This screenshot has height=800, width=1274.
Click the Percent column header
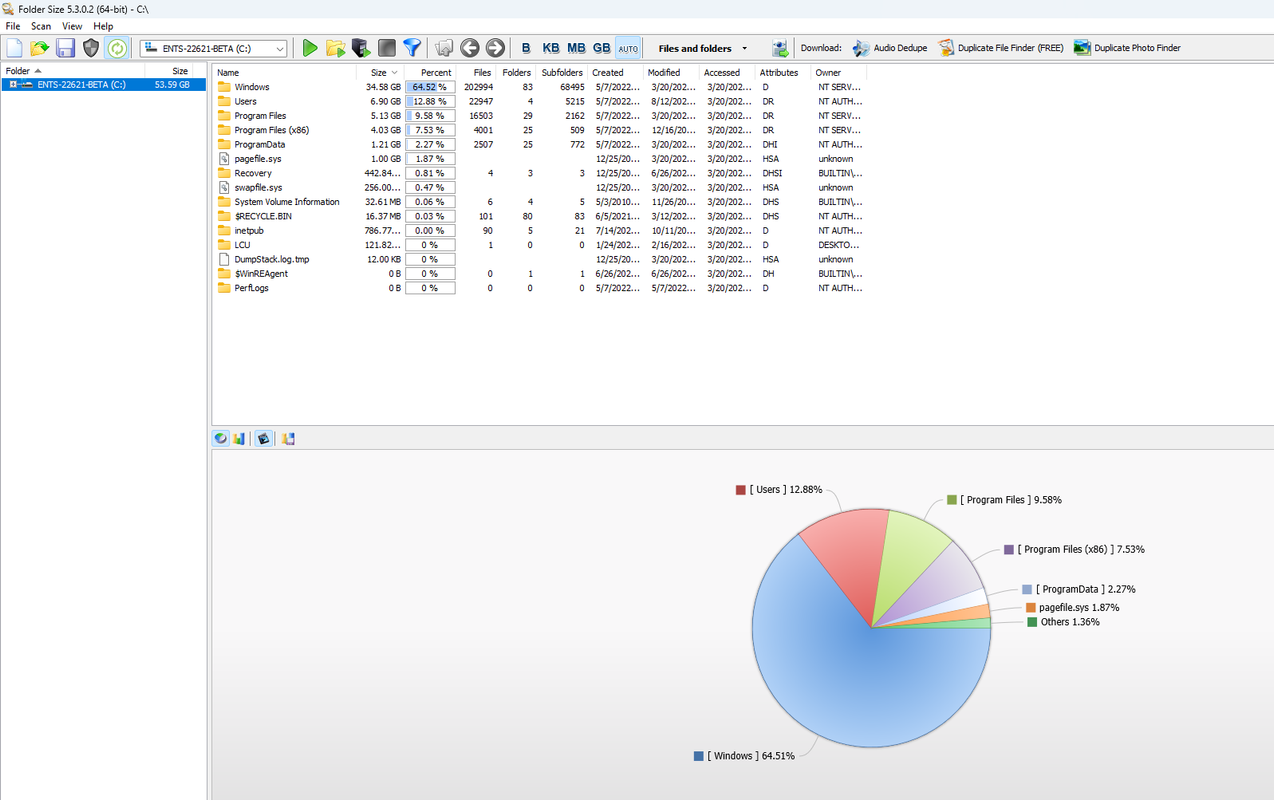430,72
